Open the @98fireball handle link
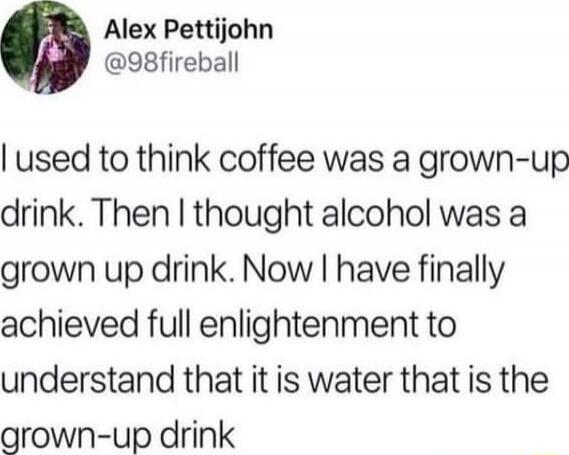The height and width of the screenshot is (455, 569). point(172,62)
